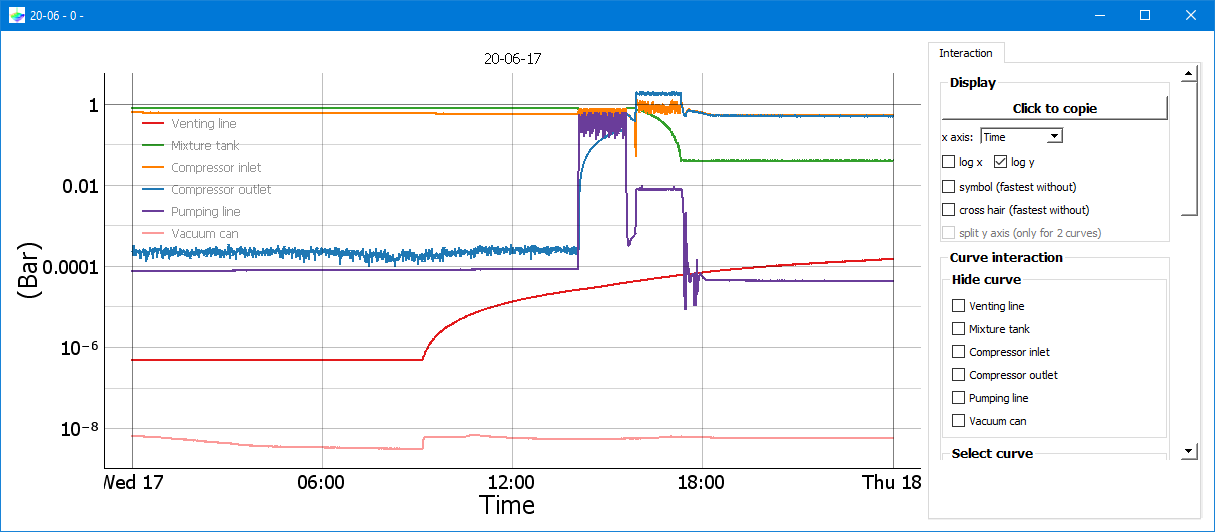Click the (Bar) y-axis label

[29, 270]
